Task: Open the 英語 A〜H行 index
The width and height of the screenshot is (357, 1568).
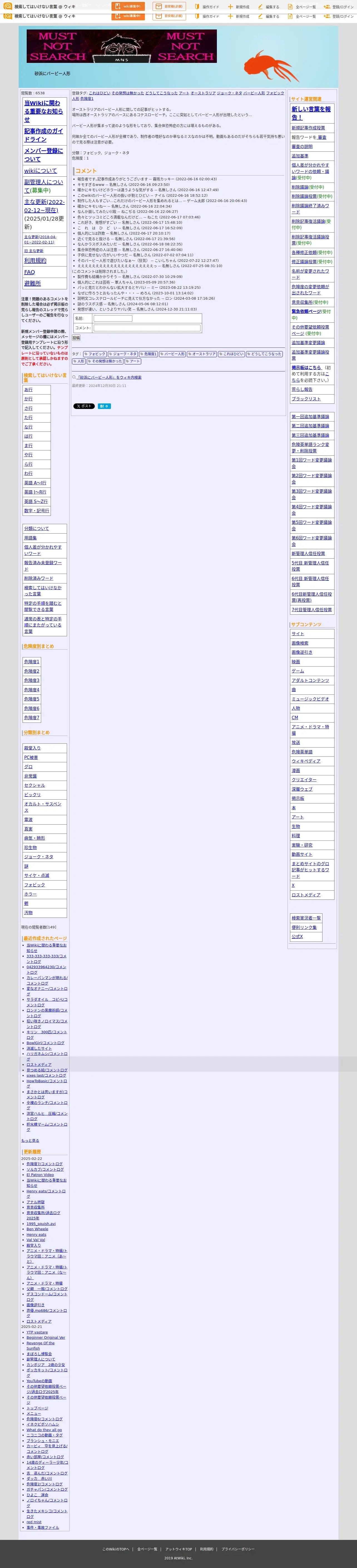Action: [35, 483]
